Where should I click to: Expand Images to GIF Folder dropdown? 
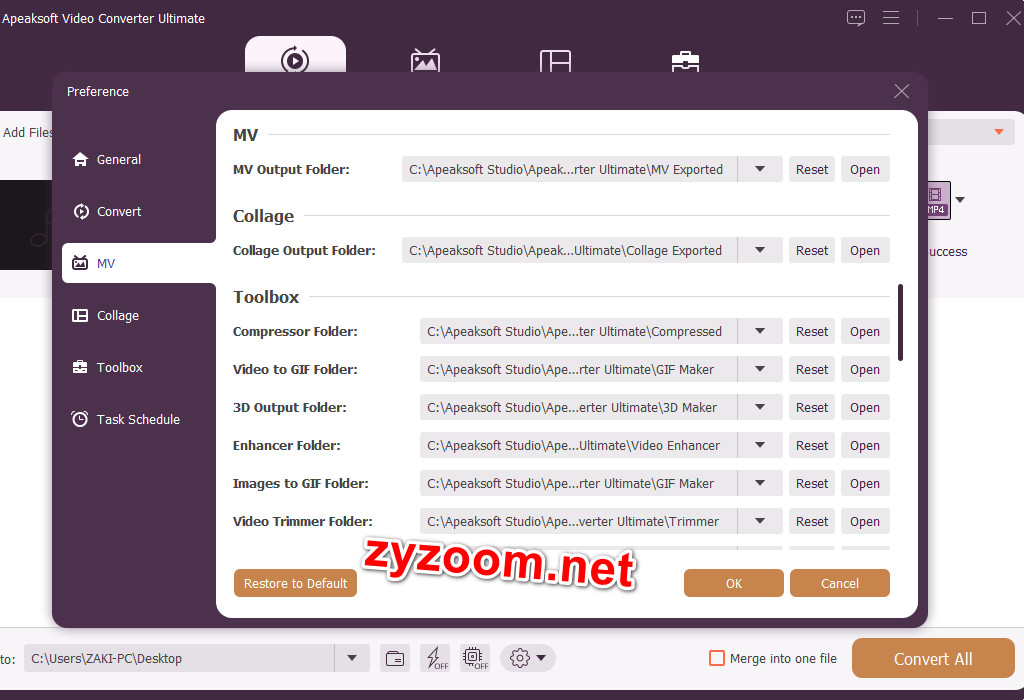pos(760,483)
